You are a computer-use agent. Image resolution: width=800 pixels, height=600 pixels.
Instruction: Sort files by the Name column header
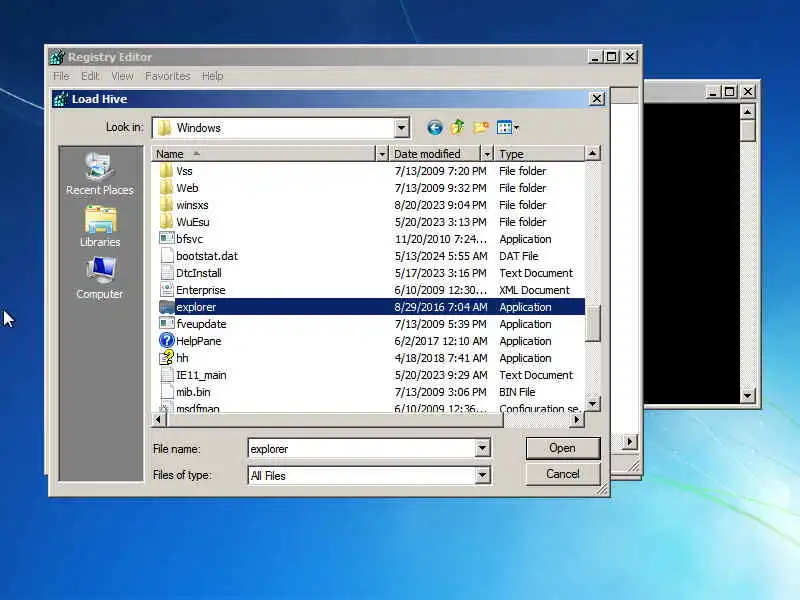point(263,154)
